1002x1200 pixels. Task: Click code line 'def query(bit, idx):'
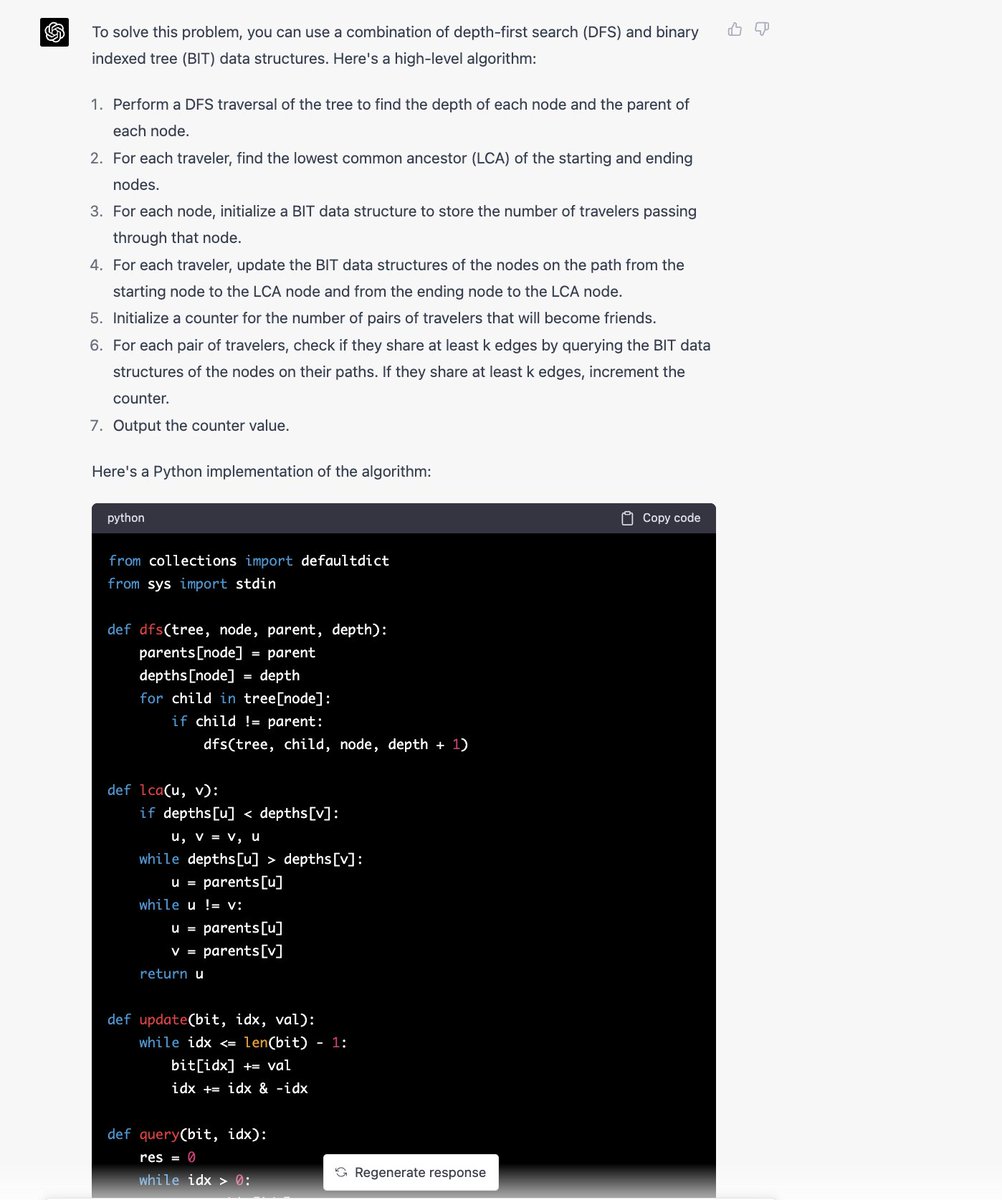tap(187, 1134)
